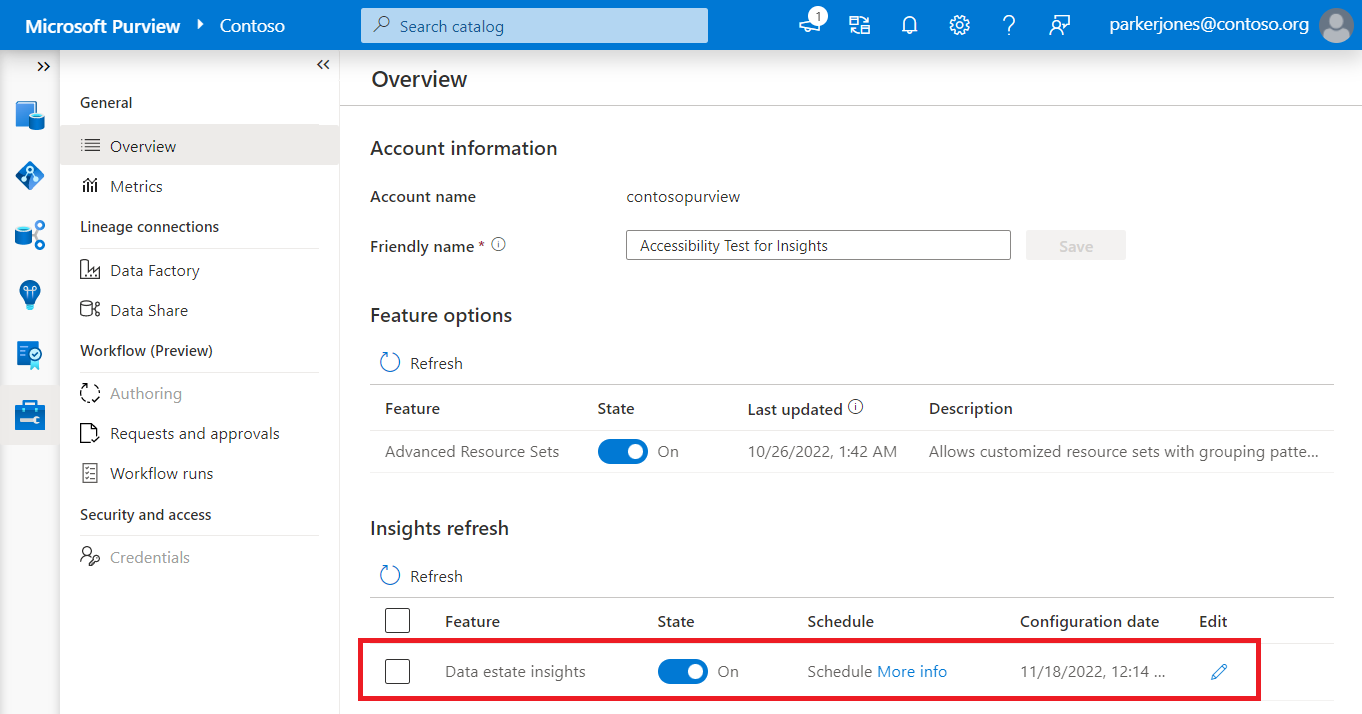Screen dimensions: 1362x714
Task: Toggle Advanced Resource Sets switch
Action: (622, 452)
